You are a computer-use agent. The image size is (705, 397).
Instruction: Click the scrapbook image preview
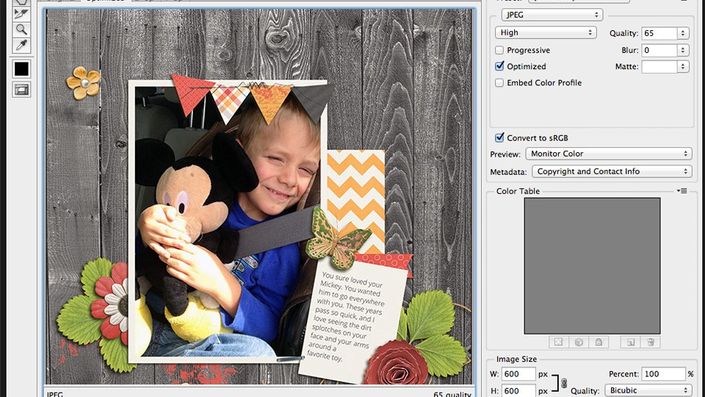259,197
